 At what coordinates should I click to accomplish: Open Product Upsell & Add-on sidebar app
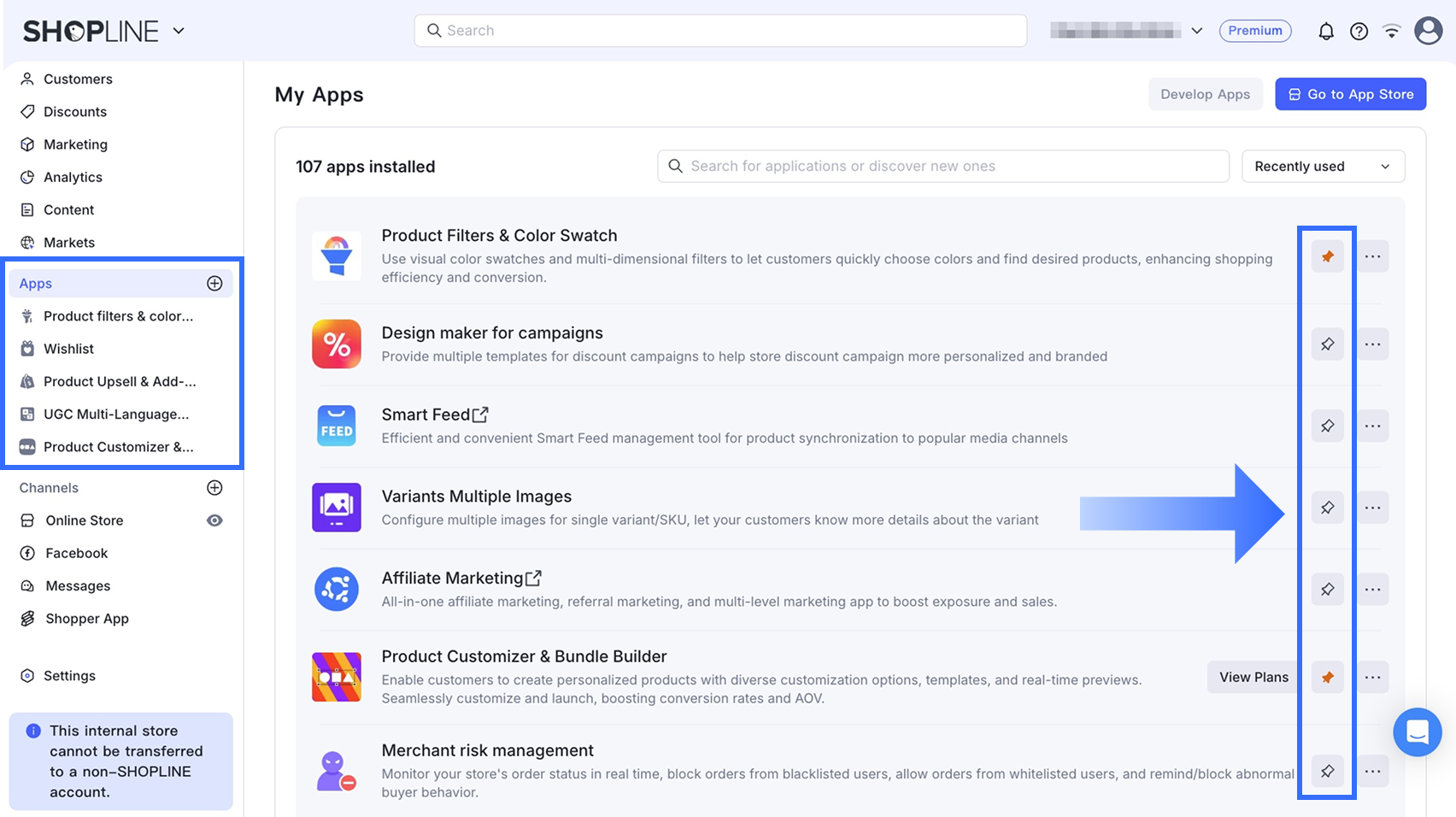coord(120,382)
